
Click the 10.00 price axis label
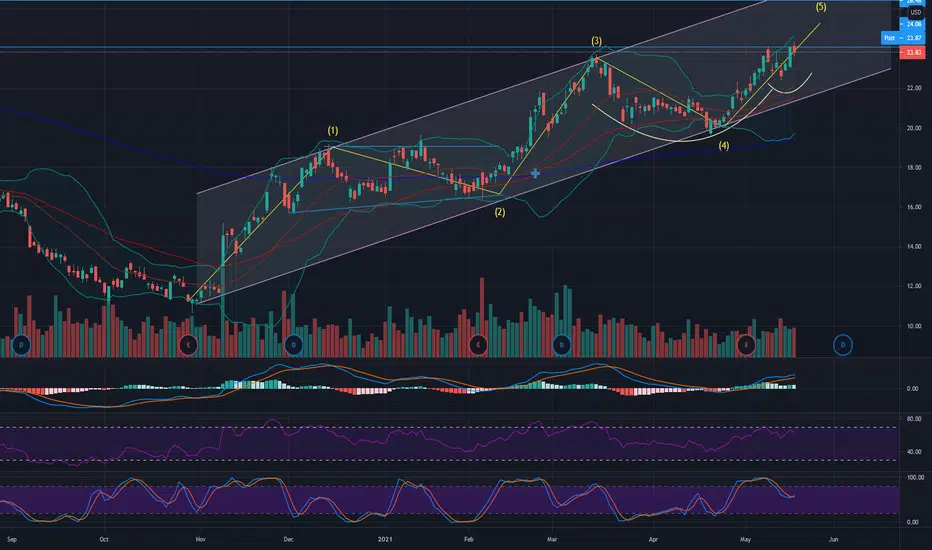click(914, 326)
